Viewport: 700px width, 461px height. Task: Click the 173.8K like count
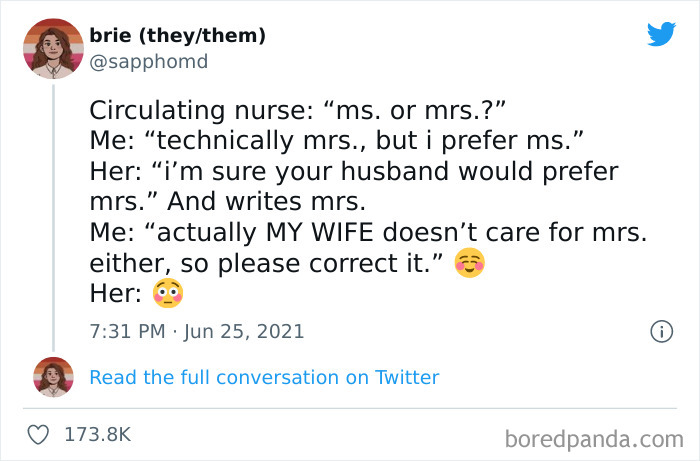[97, 435]
